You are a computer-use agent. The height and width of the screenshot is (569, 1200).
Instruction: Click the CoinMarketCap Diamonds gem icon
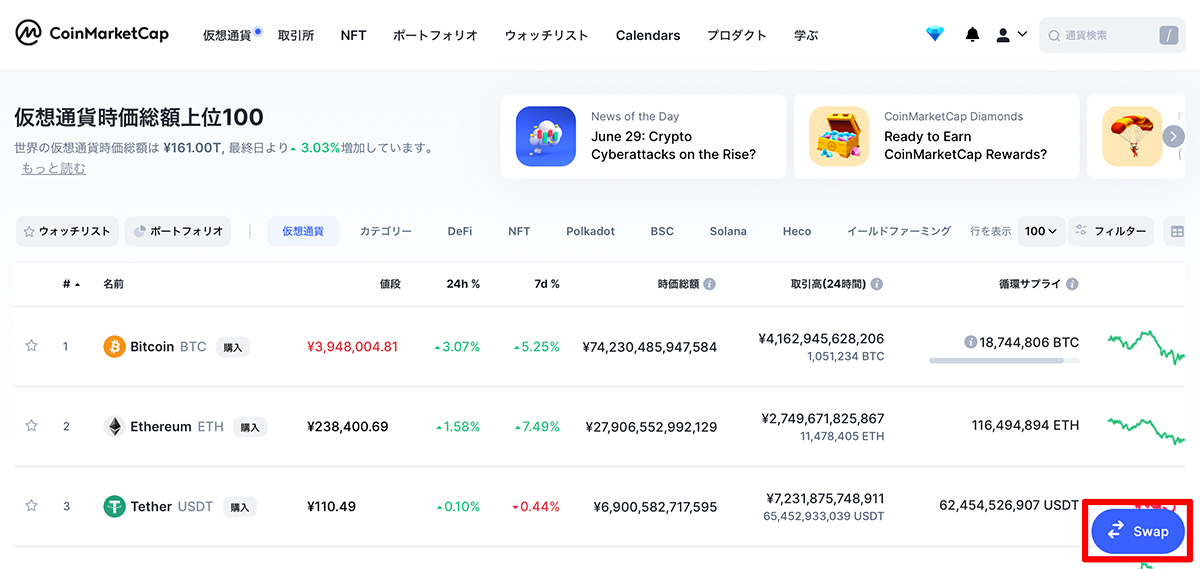click(934, 34)
